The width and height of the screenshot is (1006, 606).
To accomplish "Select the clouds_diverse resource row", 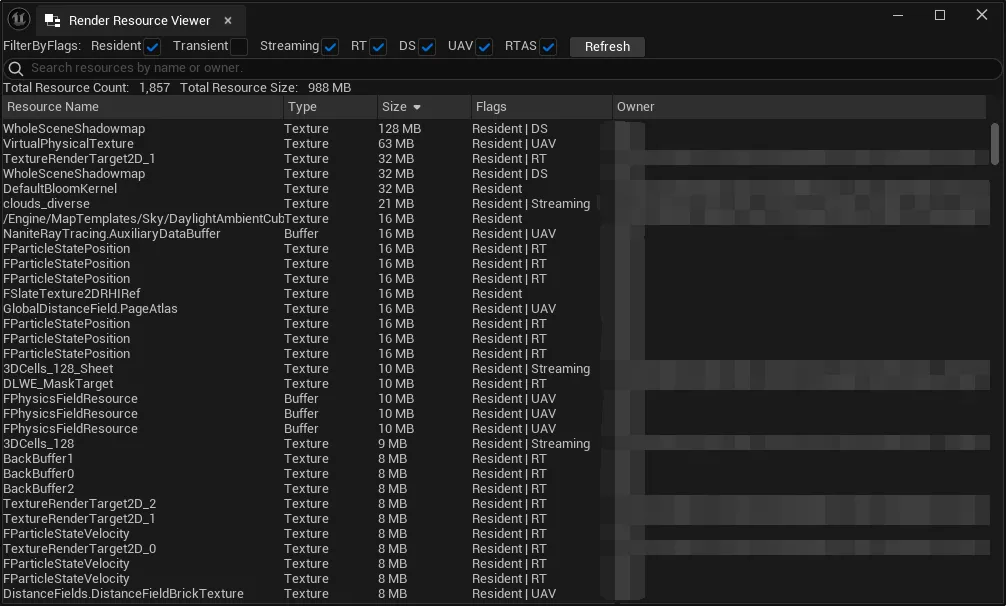I will (x=495, y=204).
